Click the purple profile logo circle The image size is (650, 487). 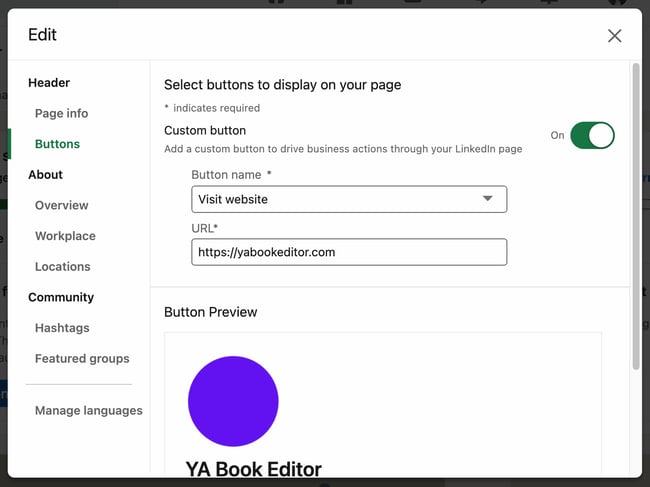(x=233, y=401)
